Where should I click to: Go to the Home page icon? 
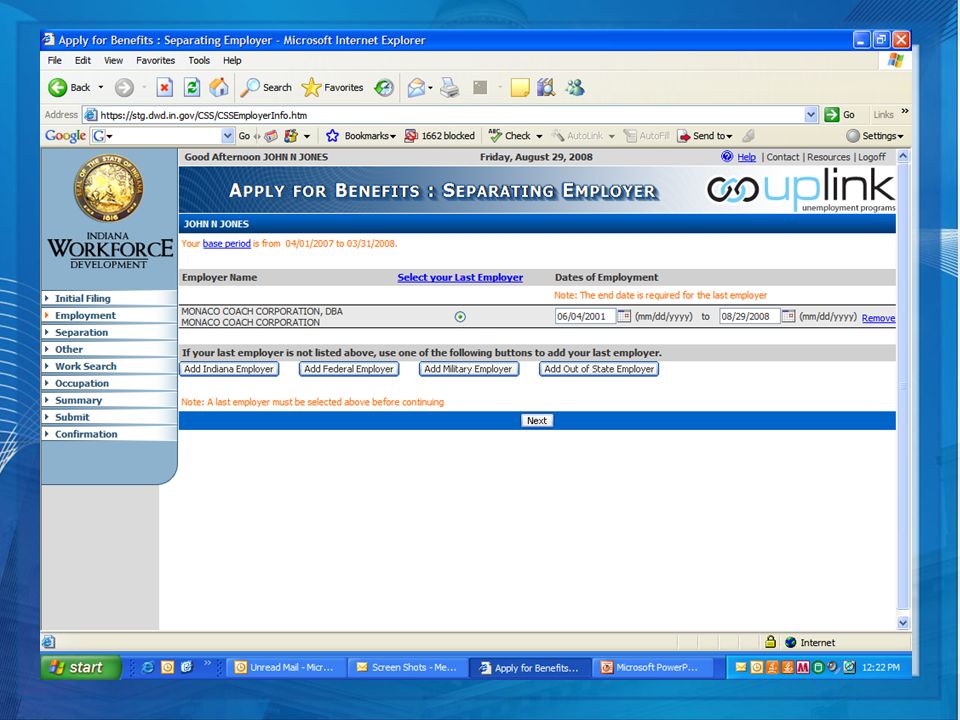pyautogui.click(x=219, y=88)
